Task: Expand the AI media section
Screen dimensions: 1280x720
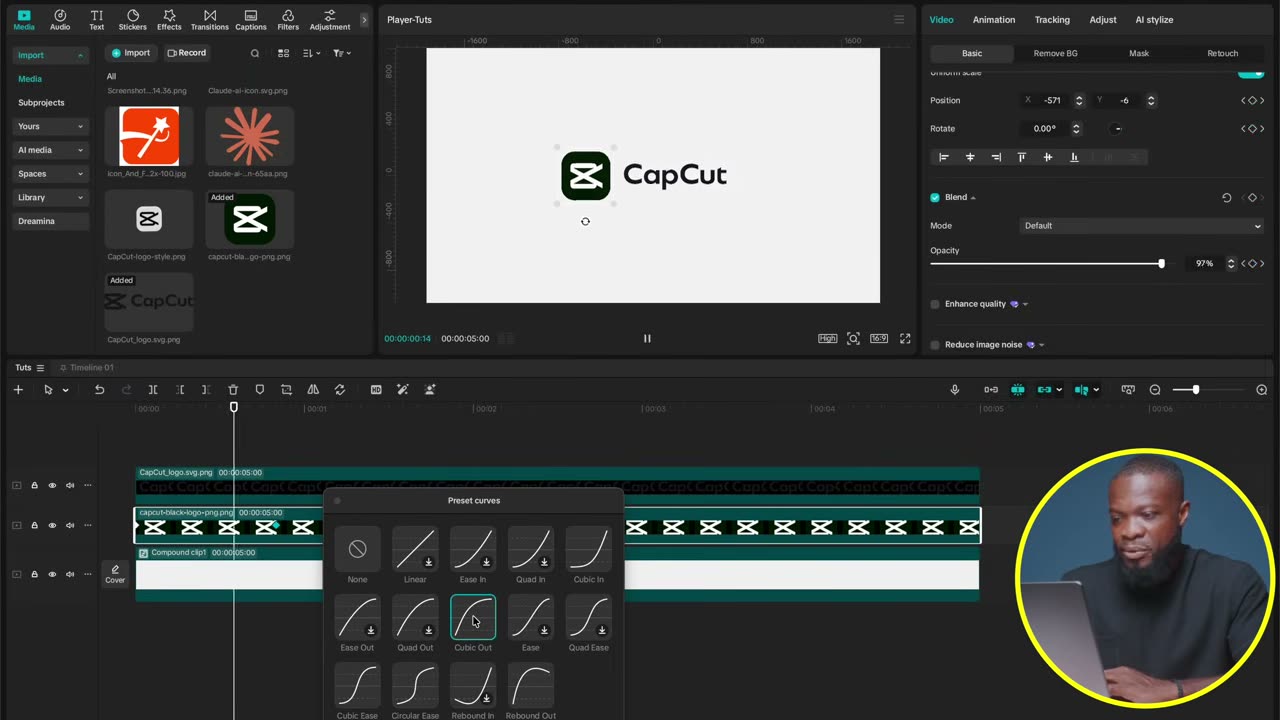Action: click(51, 150)
